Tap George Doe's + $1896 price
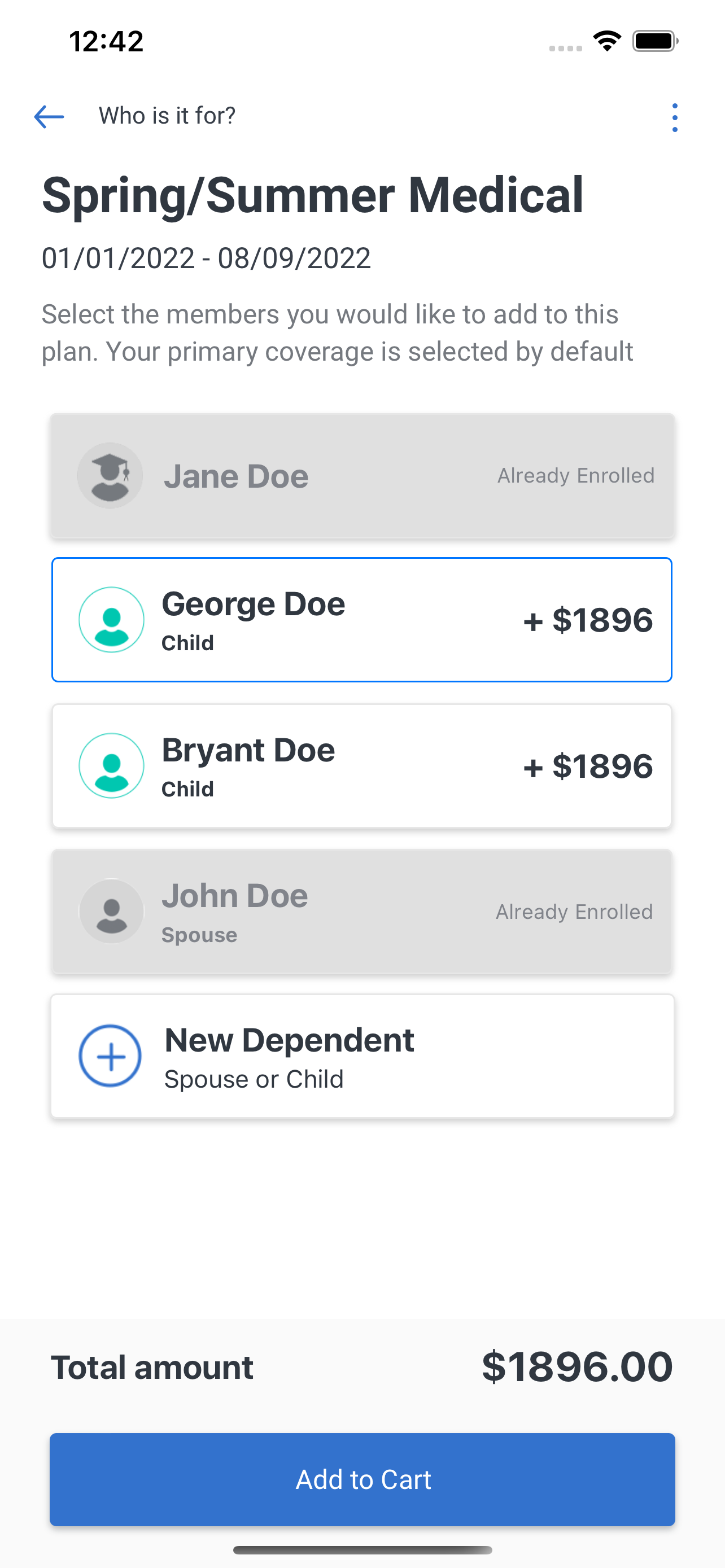The width and height of the screenshot is (725, 1568). click(588, 620)
